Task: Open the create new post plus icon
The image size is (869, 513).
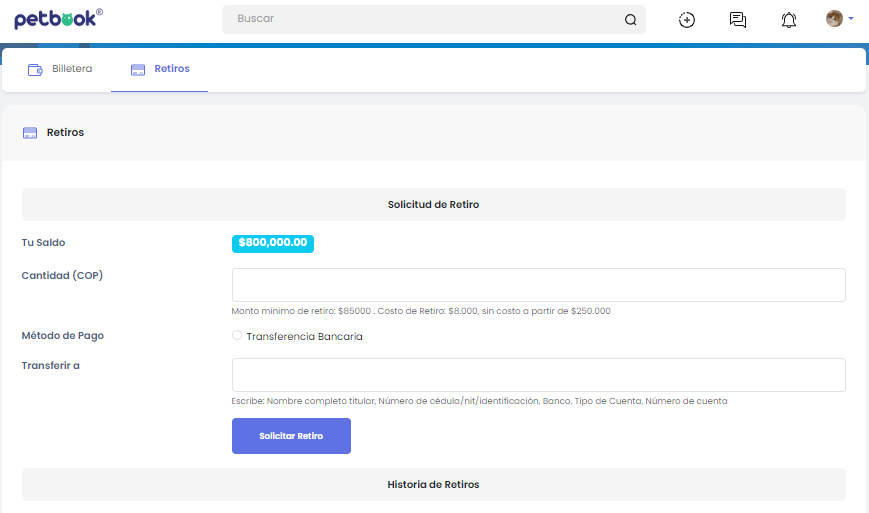Action: pos(686,19)
